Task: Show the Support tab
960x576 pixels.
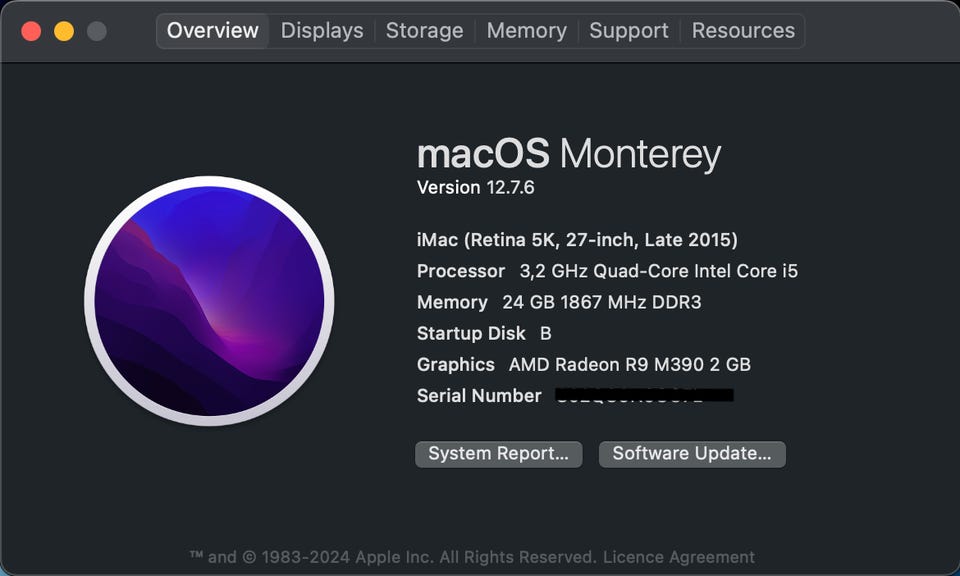Action: click(629, 31)
